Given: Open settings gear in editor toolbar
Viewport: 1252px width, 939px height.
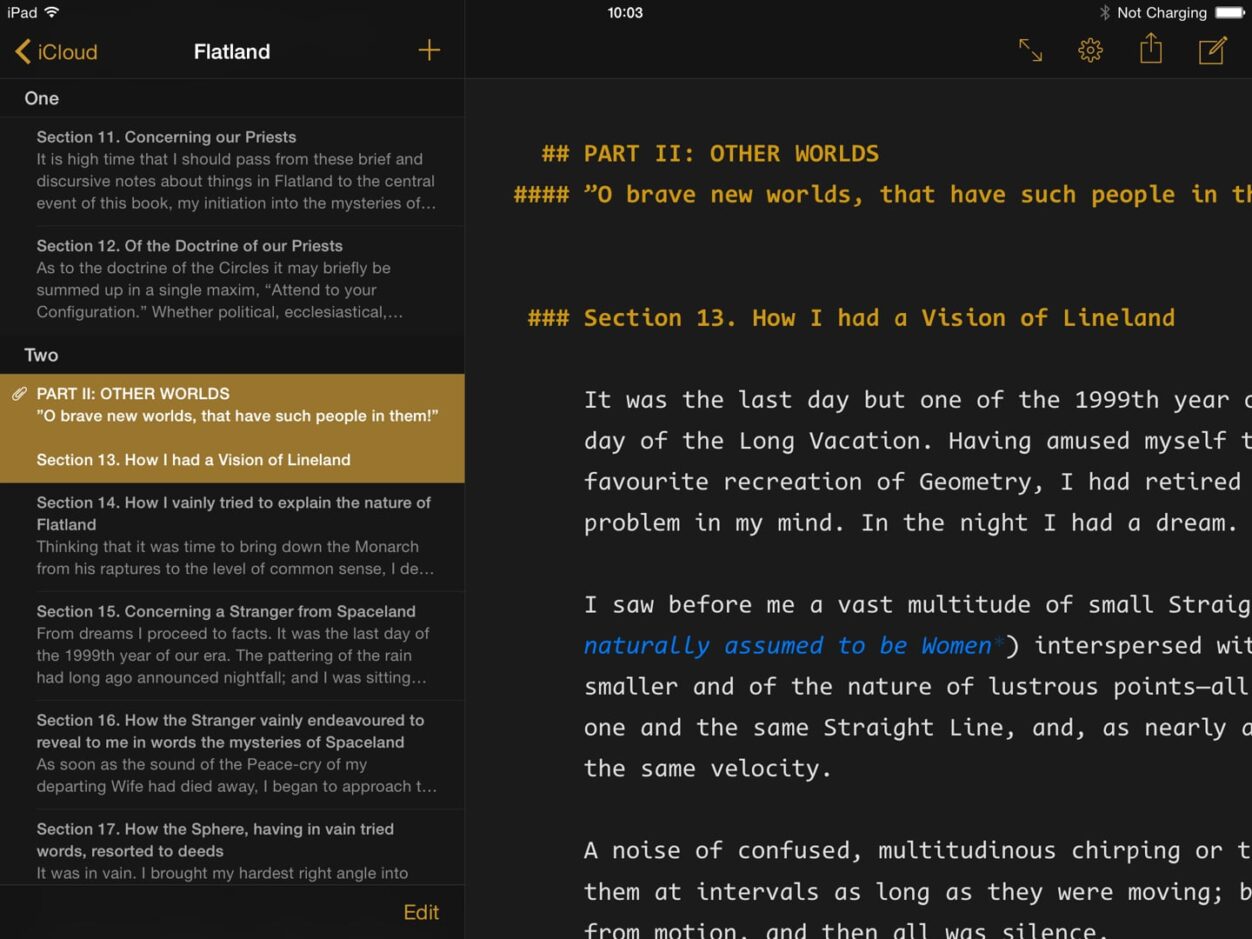Looking at the screenshot, I should click(1090, 50).
